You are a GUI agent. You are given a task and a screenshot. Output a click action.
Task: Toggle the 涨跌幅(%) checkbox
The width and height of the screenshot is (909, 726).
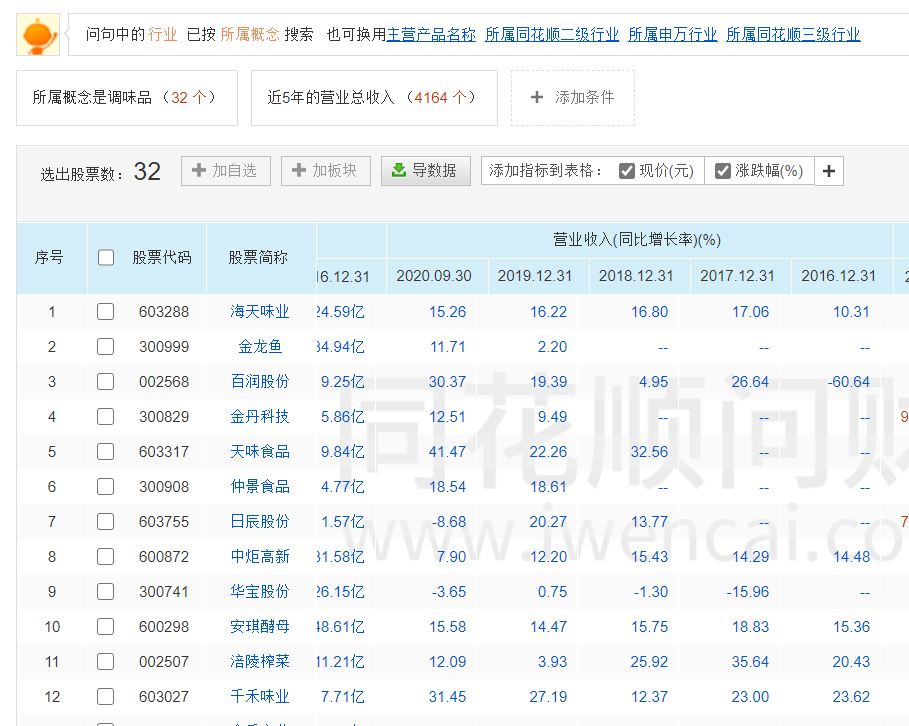723,171
